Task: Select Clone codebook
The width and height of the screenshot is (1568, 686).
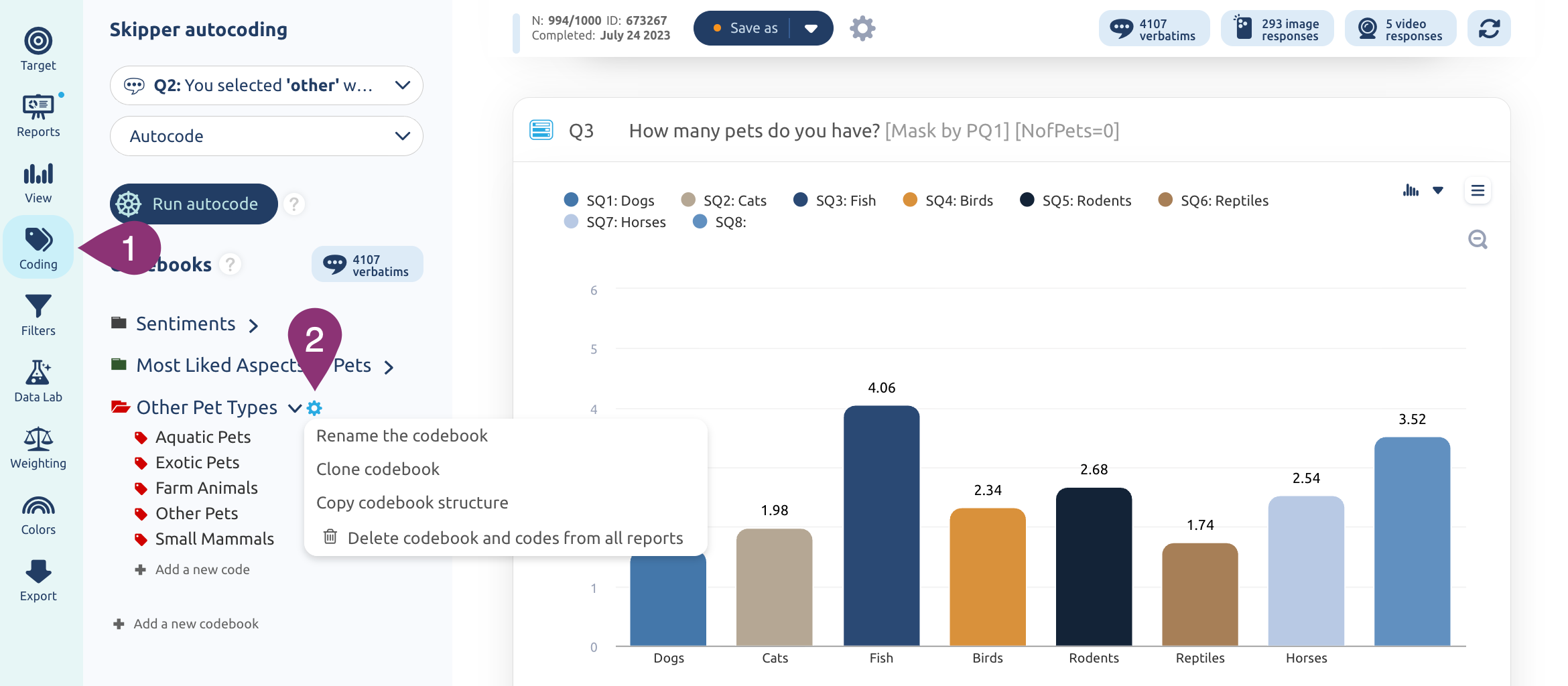Action: click(x=378, y=469)
